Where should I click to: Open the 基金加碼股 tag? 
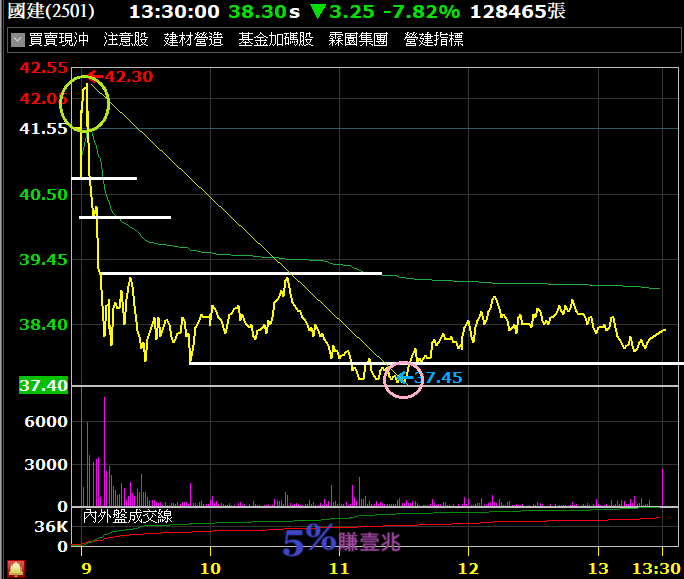[x=275, y=40]
